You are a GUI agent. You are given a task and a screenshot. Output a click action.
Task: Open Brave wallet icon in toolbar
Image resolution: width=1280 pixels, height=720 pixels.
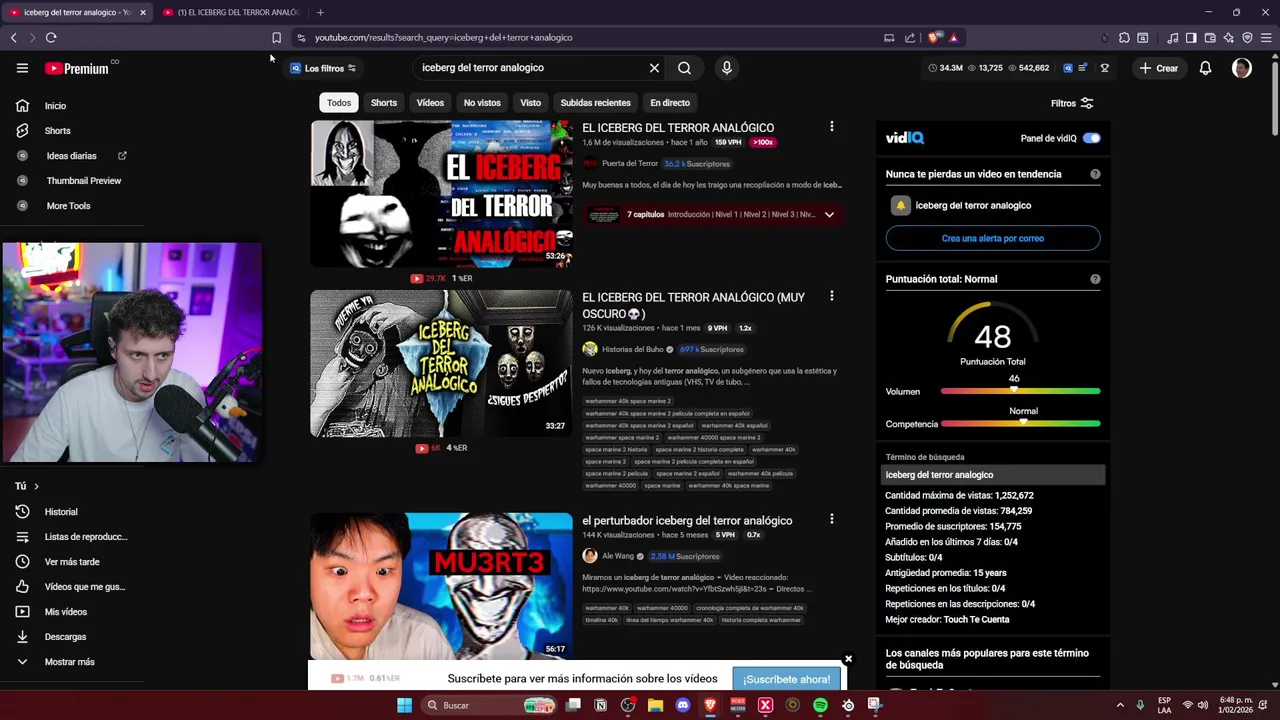click(1210, 38)
